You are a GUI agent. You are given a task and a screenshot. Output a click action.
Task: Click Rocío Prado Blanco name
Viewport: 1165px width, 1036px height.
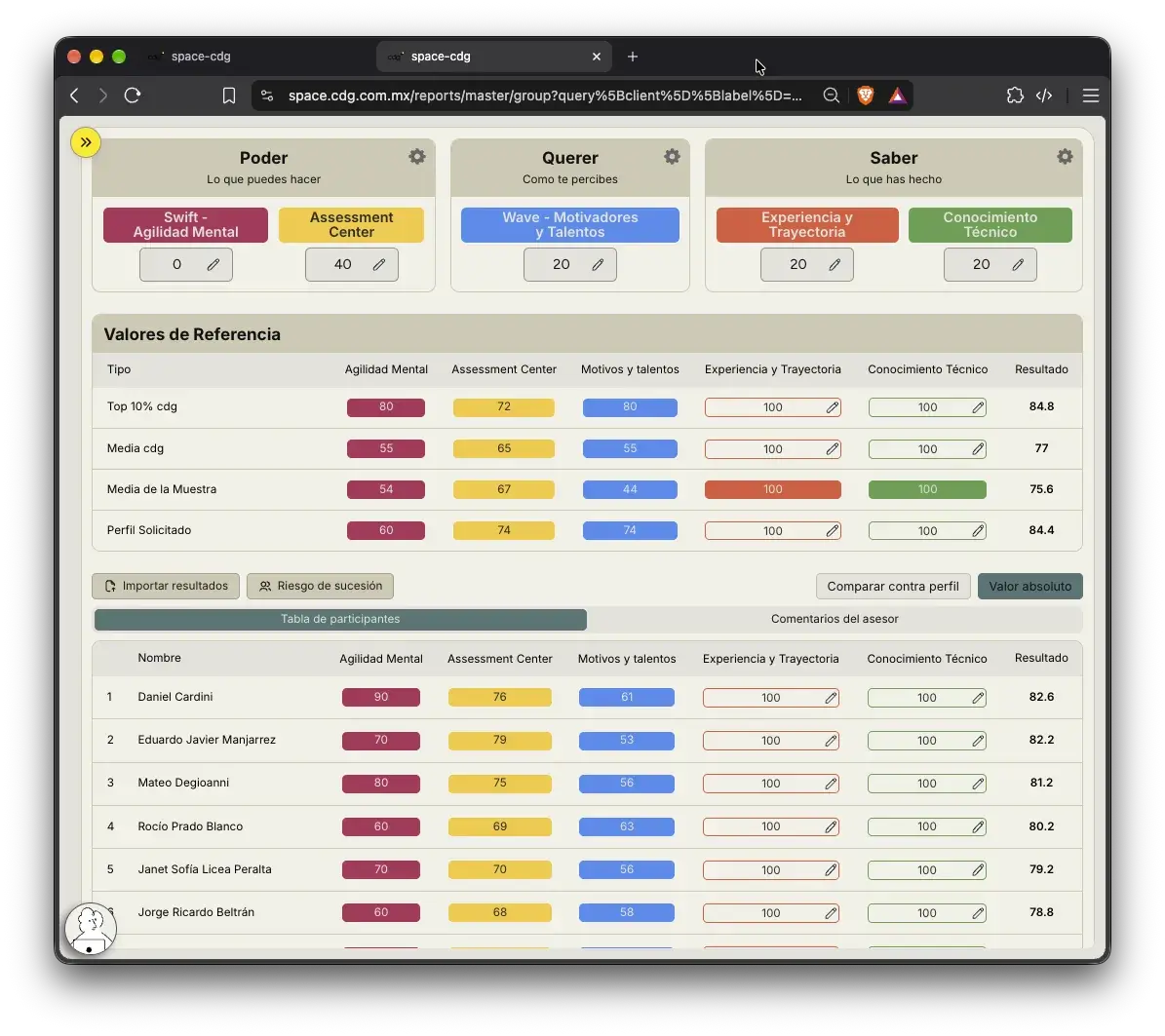[190, 826]
